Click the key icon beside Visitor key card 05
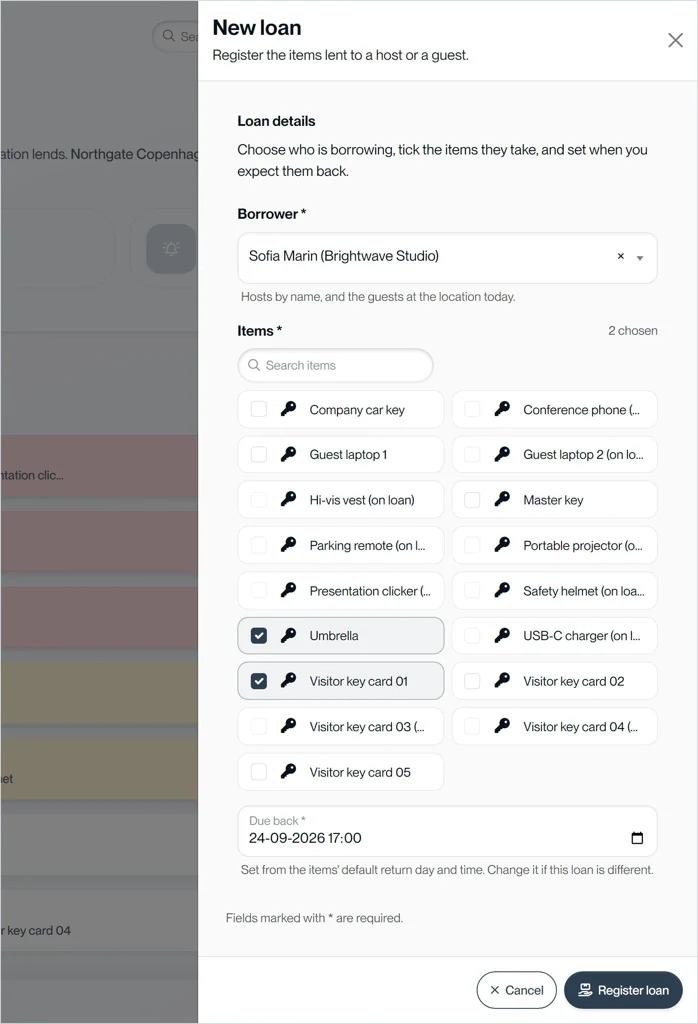Image resolution: width=698 pixels, height=1024 pixels. 288,771
